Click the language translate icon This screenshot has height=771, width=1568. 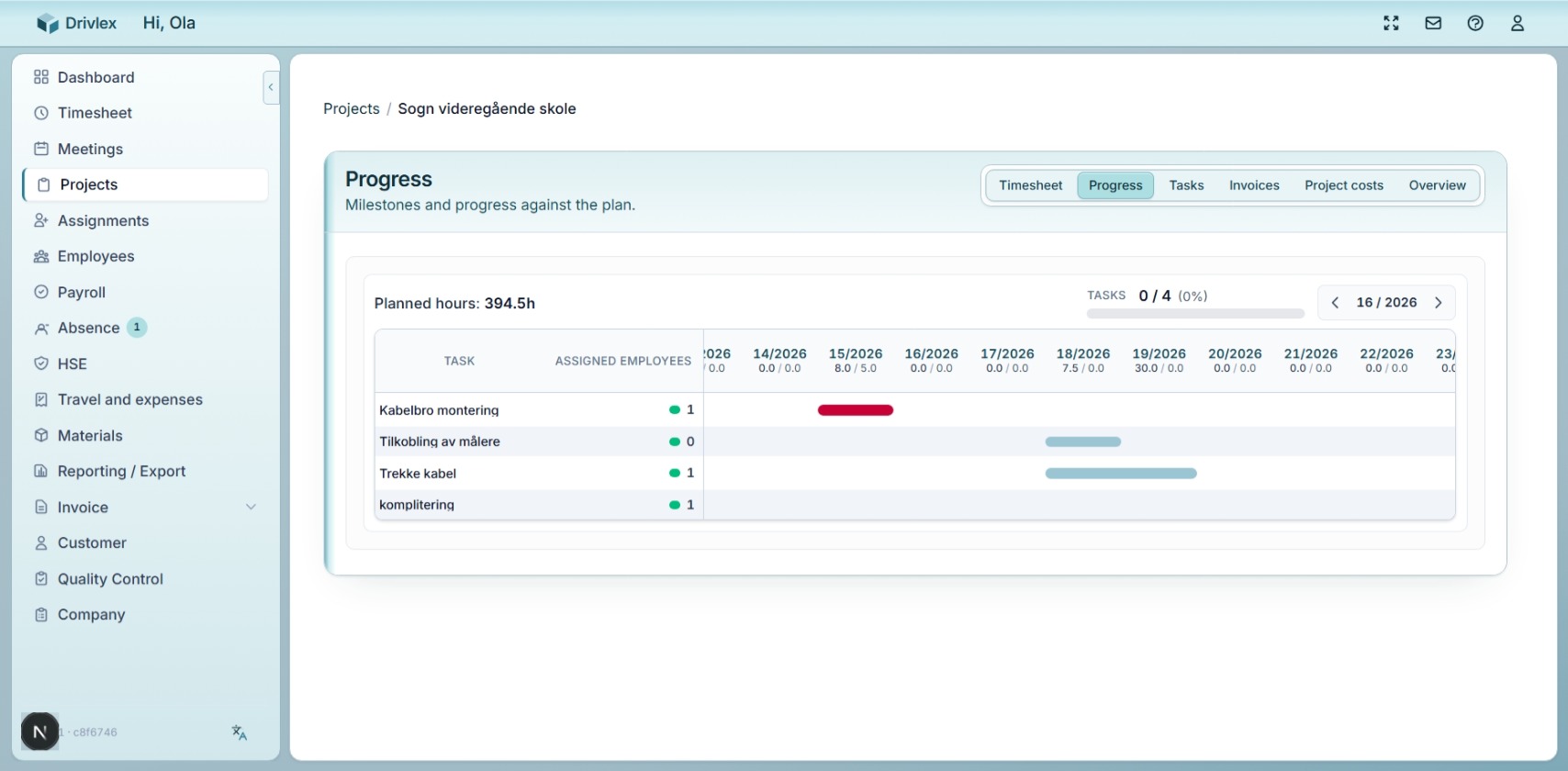click(240, 732)
